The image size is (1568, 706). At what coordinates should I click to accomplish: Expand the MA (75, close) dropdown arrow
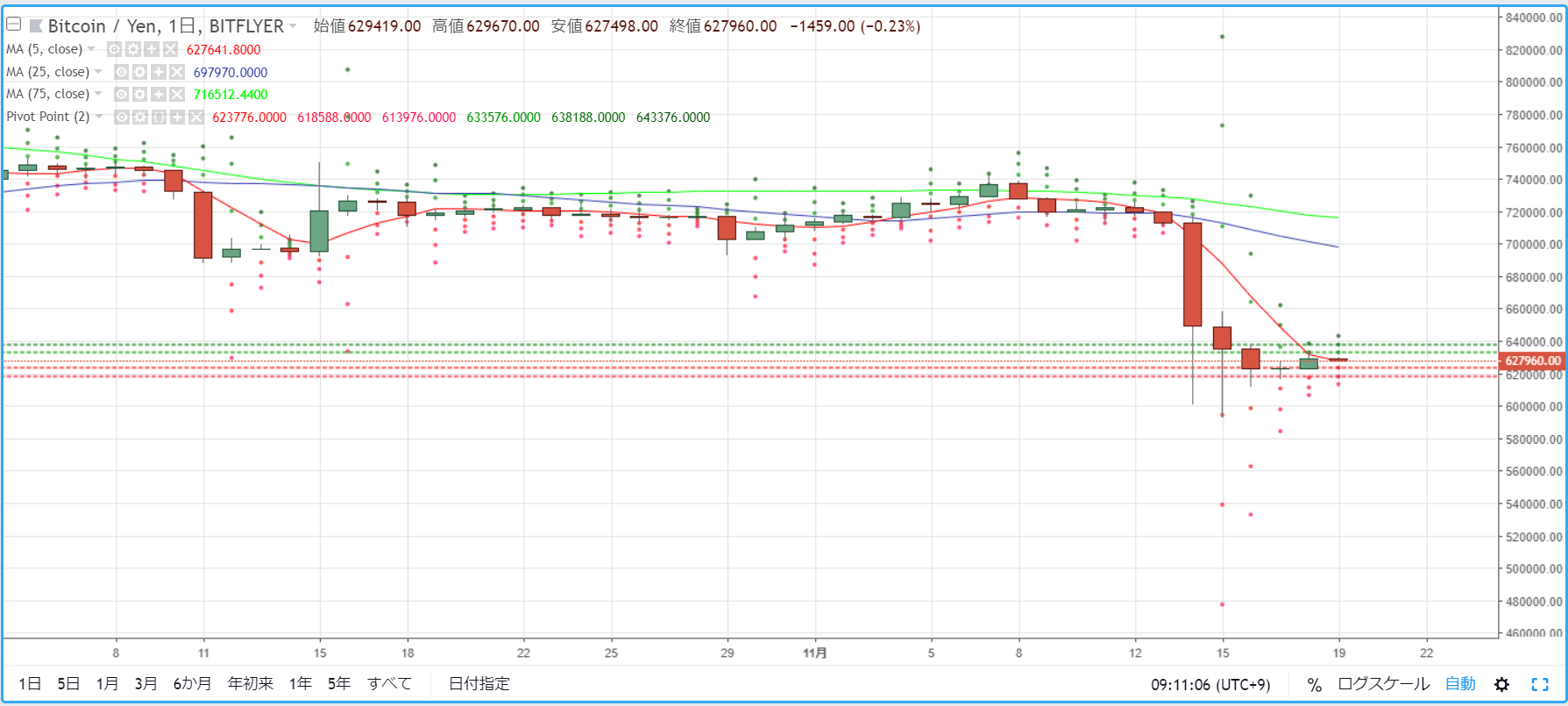pos(98,94)
